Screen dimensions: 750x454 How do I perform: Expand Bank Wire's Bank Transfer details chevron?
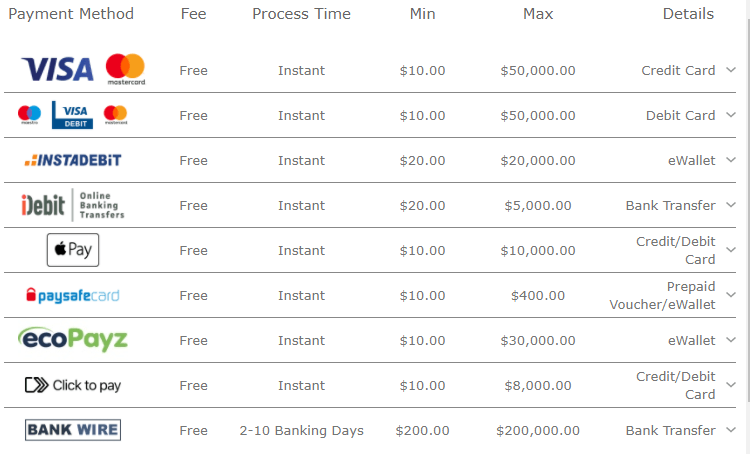(x=730, y=430)
